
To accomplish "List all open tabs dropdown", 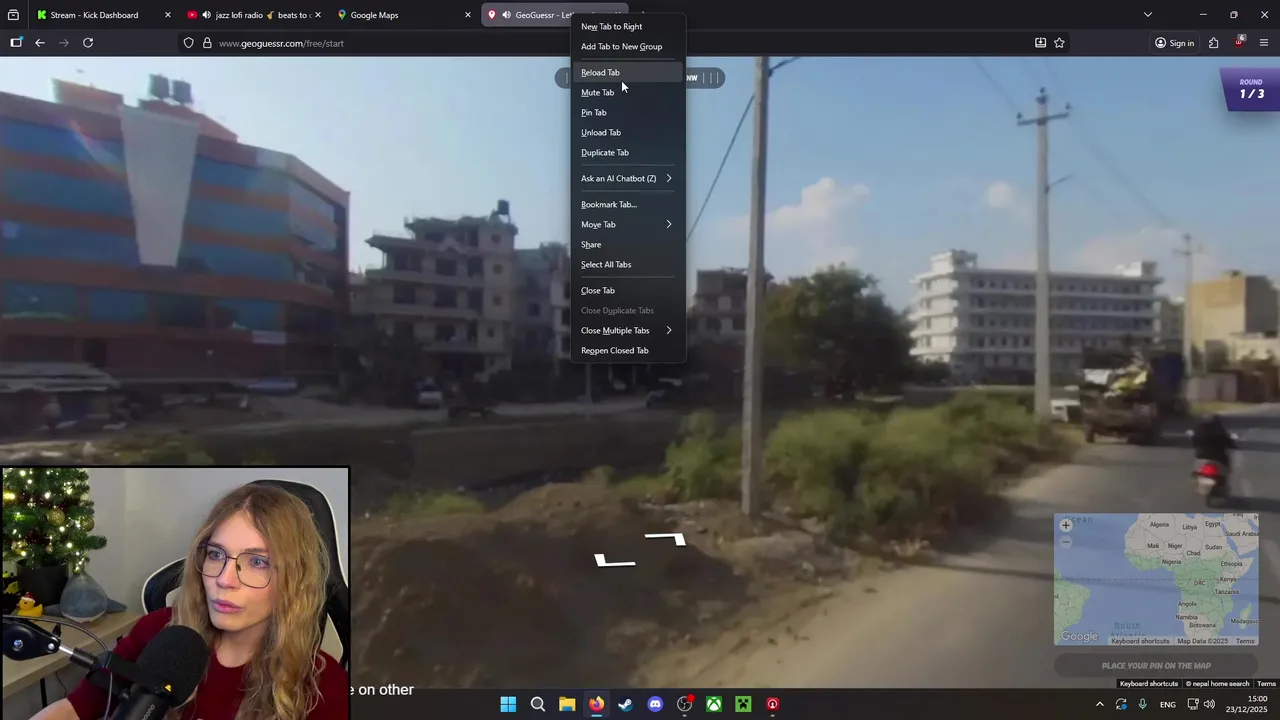I will (1148, 15).
